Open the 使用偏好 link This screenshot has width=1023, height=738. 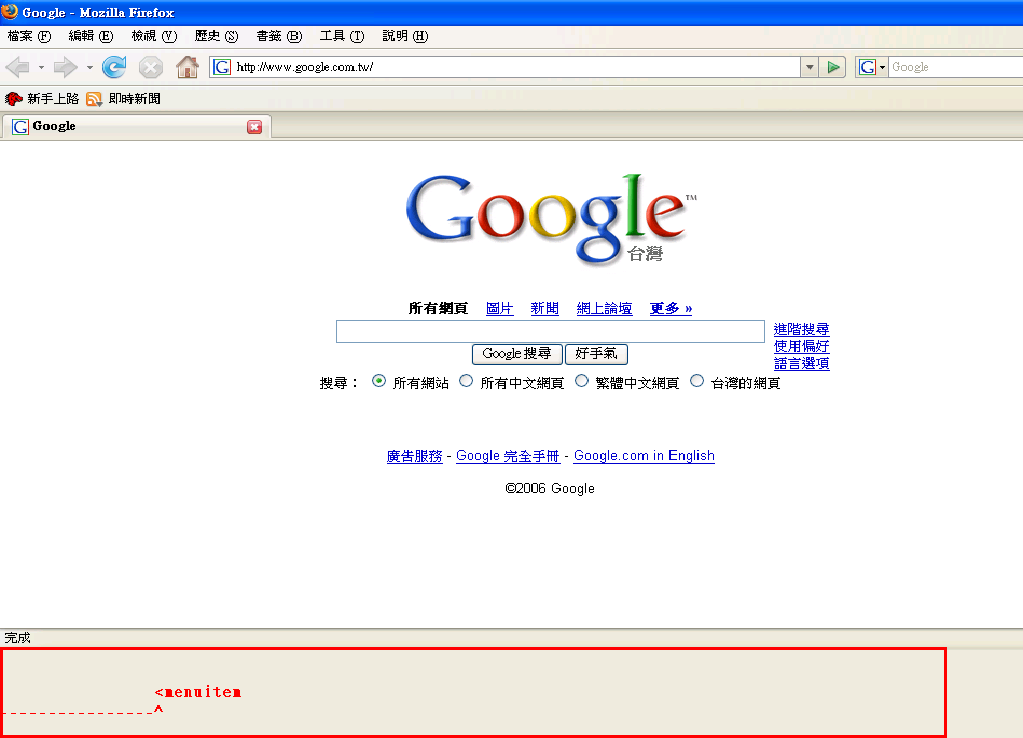click(802, 346)
